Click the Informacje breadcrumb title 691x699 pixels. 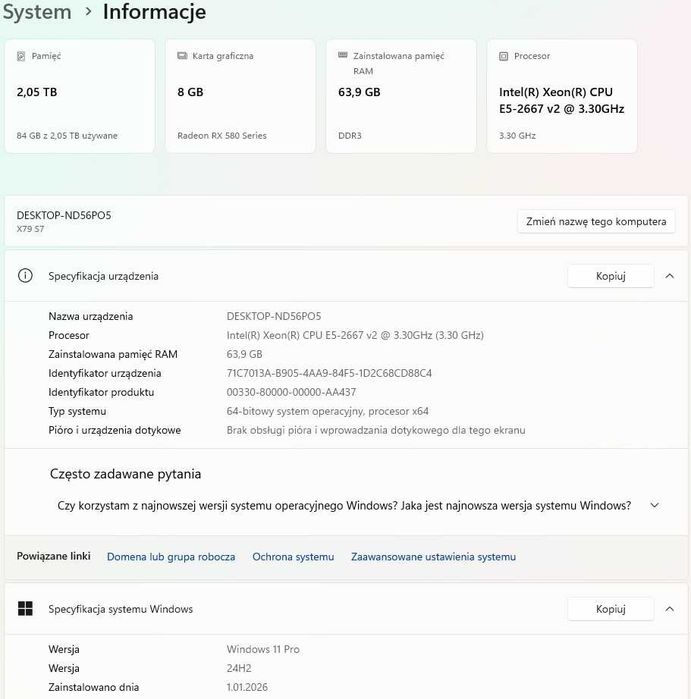pos(154,12)
